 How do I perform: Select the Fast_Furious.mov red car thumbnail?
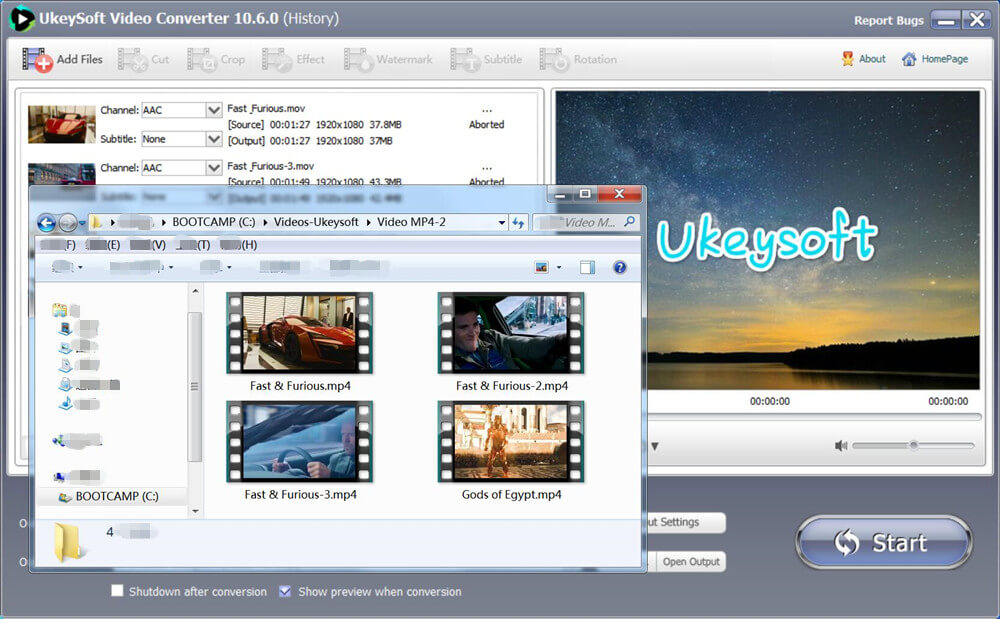(x=61, y=124)
